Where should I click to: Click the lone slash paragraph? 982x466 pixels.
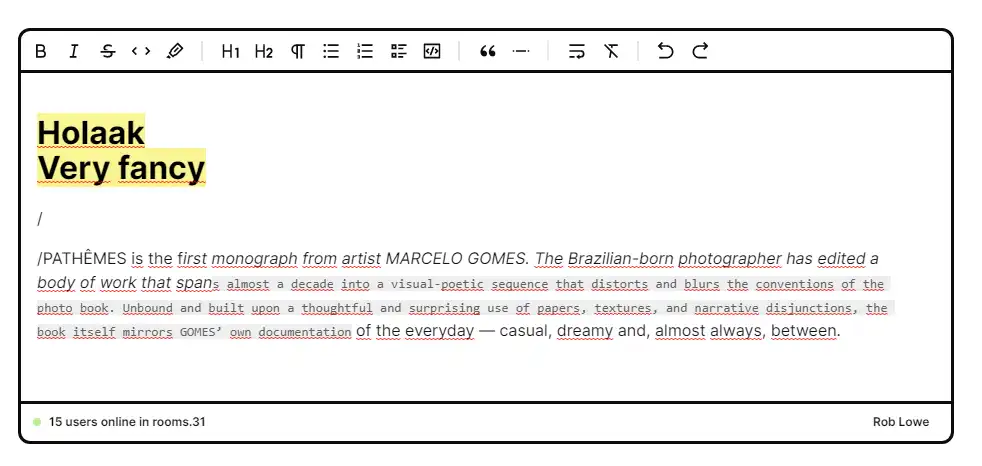(x=39, y=219)
